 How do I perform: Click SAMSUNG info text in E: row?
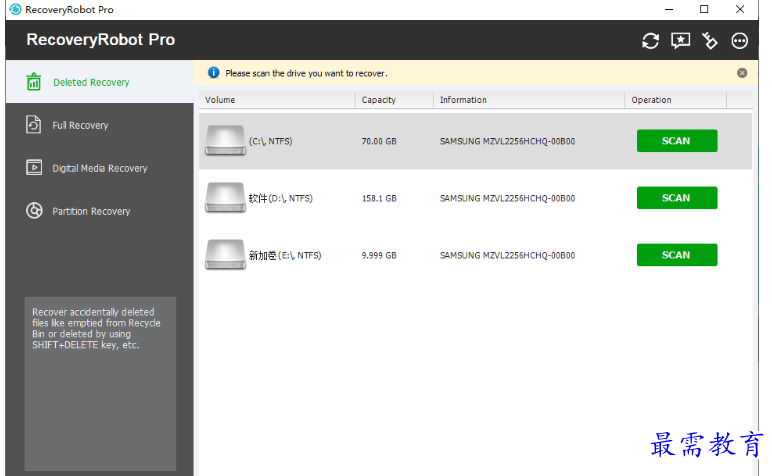click(507, 255)
